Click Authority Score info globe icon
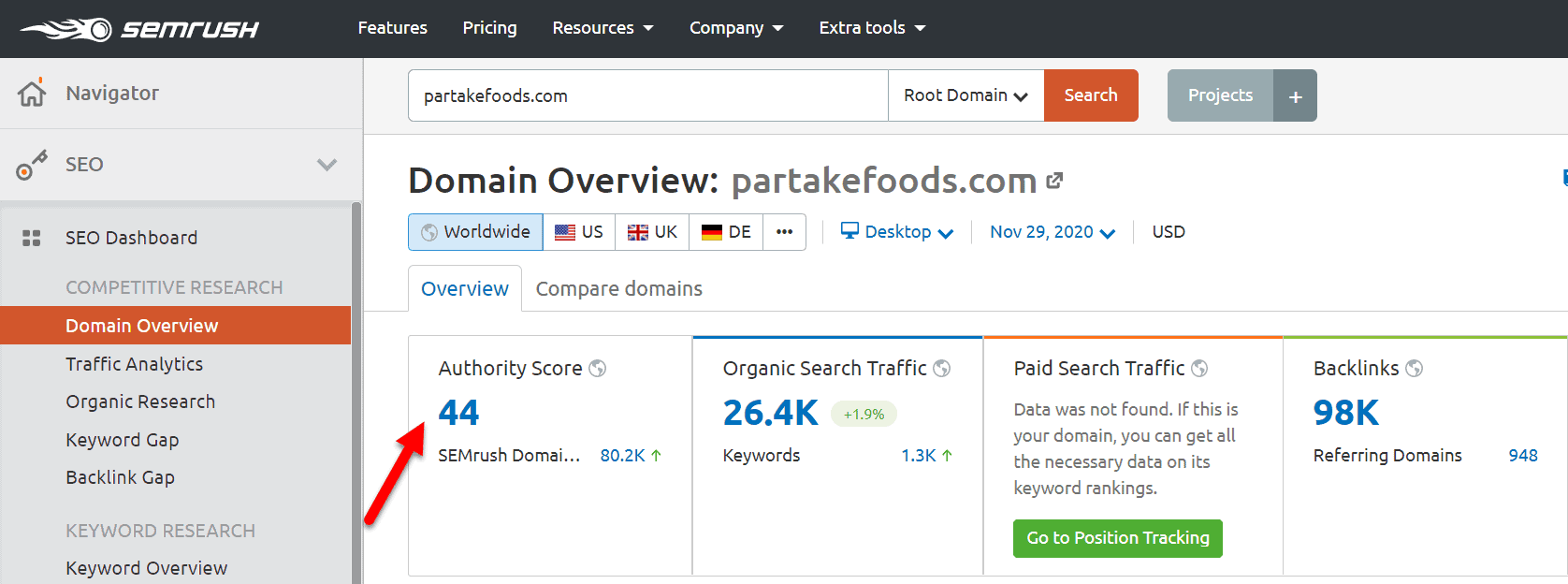 pos(597,369)
